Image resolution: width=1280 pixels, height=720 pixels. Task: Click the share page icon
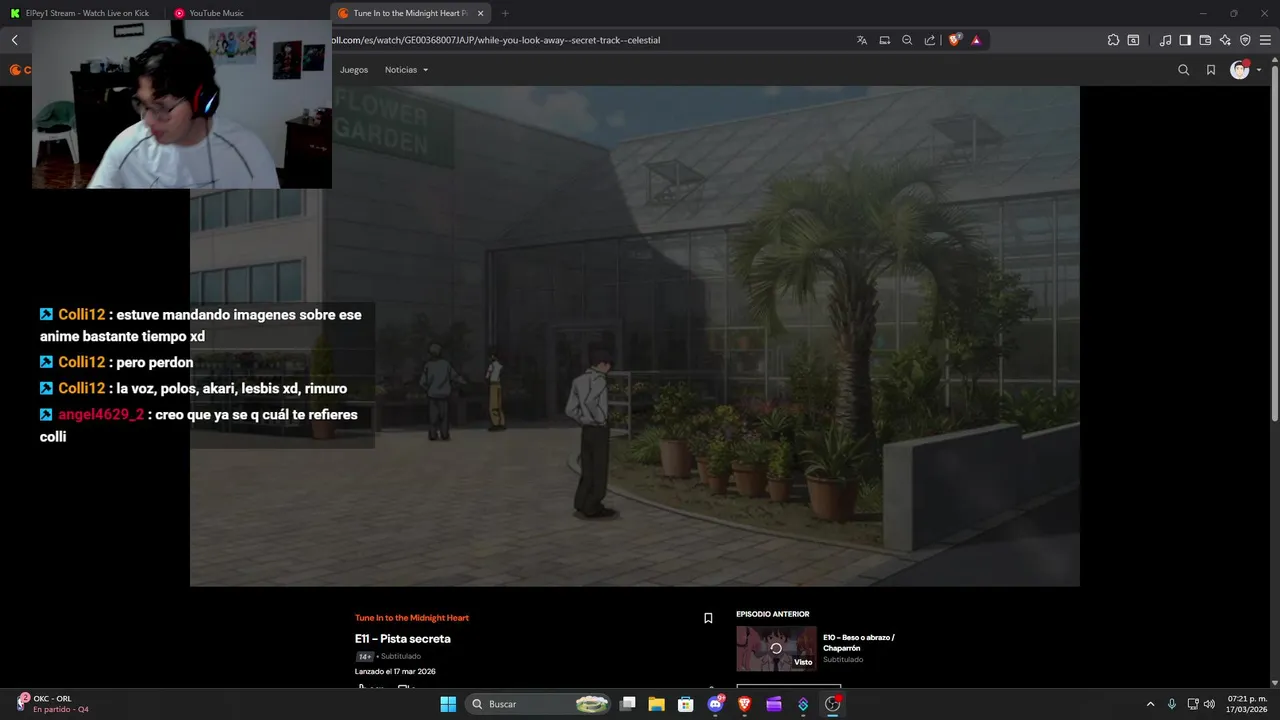tap(930, 40)
